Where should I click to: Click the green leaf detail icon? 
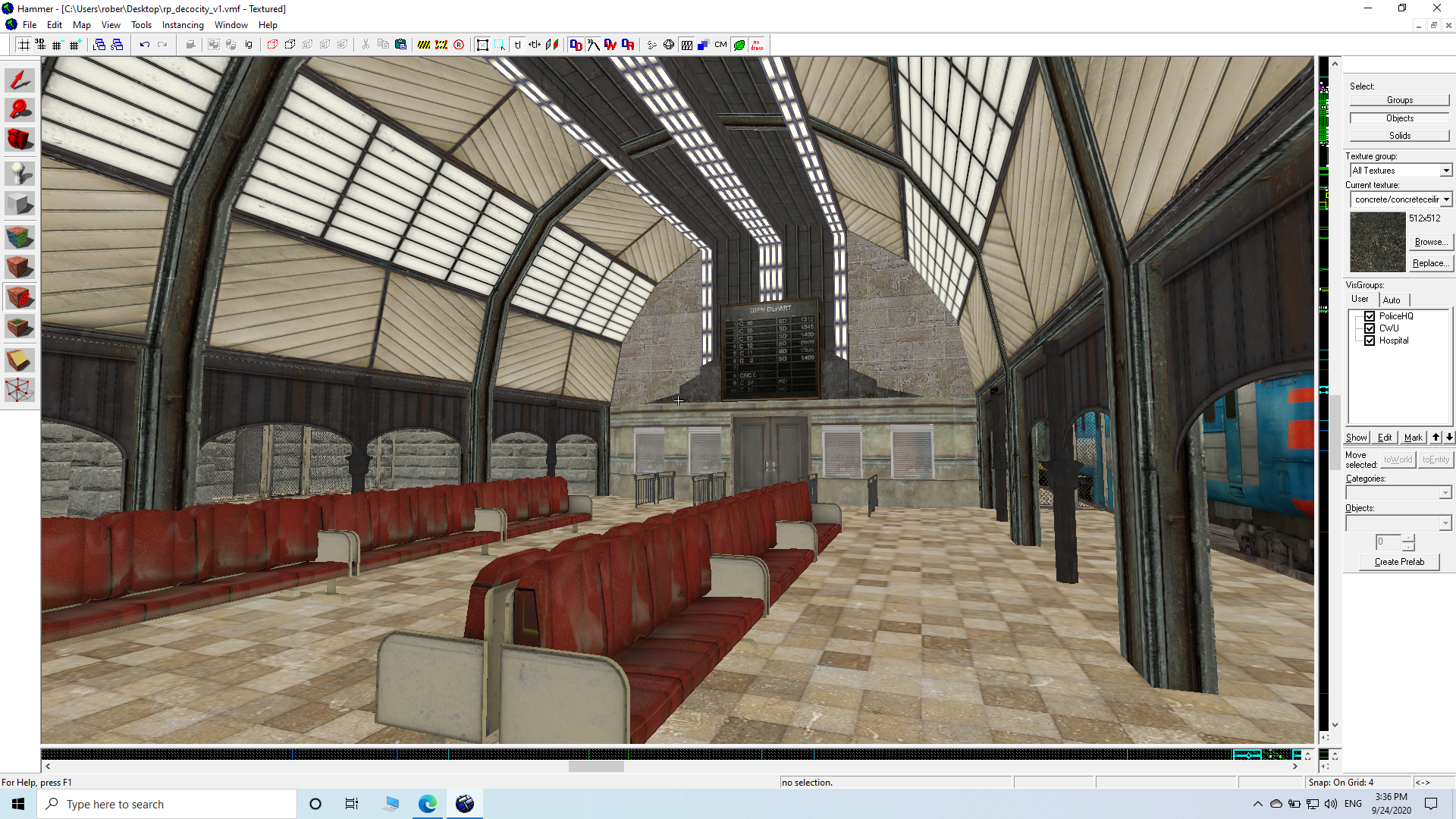tap(739, 45)
